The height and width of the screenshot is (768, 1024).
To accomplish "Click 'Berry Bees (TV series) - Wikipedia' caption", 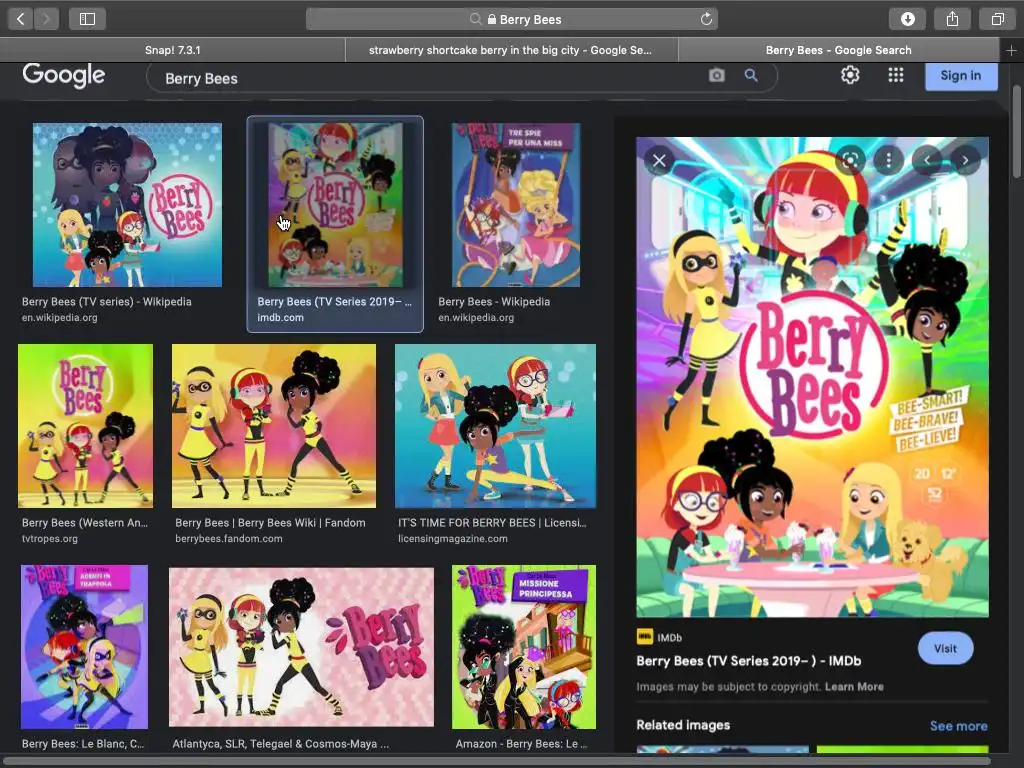I will click(106, 302).
